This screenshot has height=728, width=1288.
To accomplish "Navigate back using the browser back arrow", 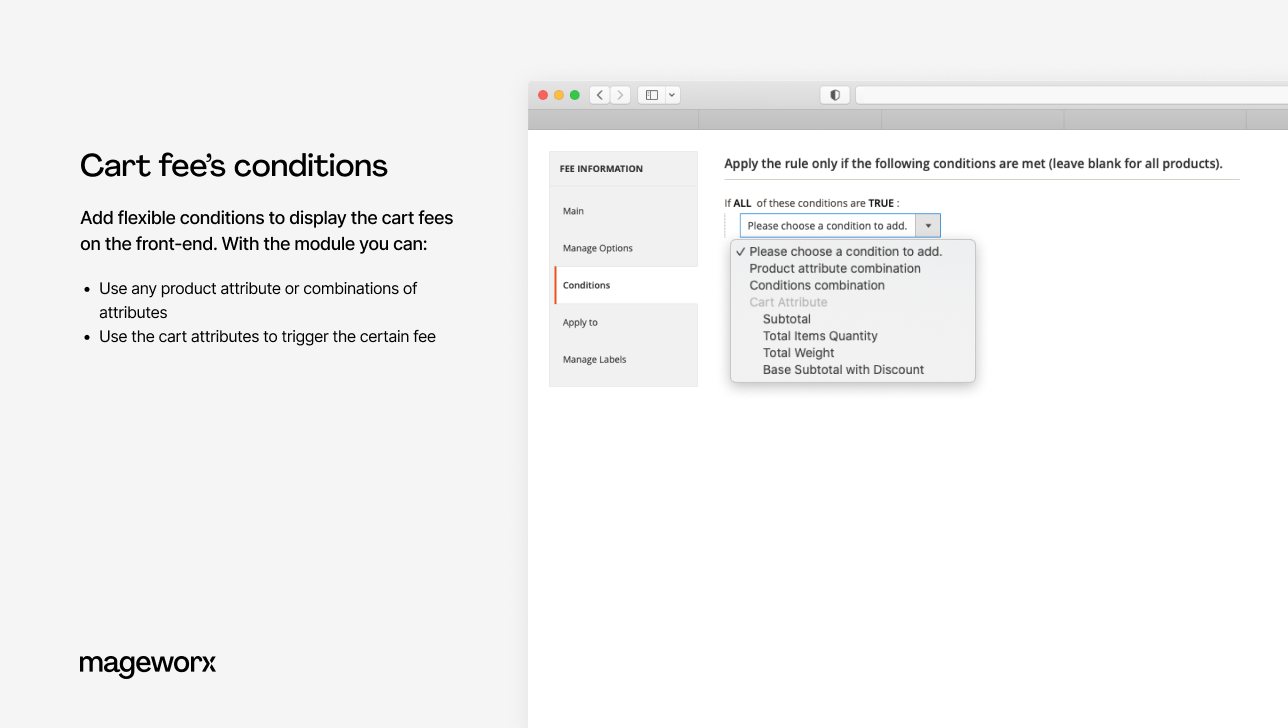I will click(599, 94).
